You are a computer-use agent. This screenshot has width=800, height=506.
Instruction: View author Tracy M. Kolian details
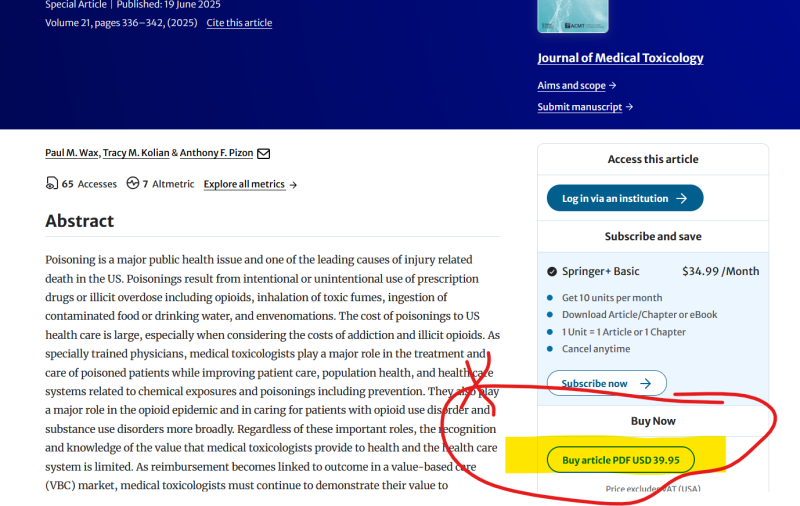click(135, 153)
